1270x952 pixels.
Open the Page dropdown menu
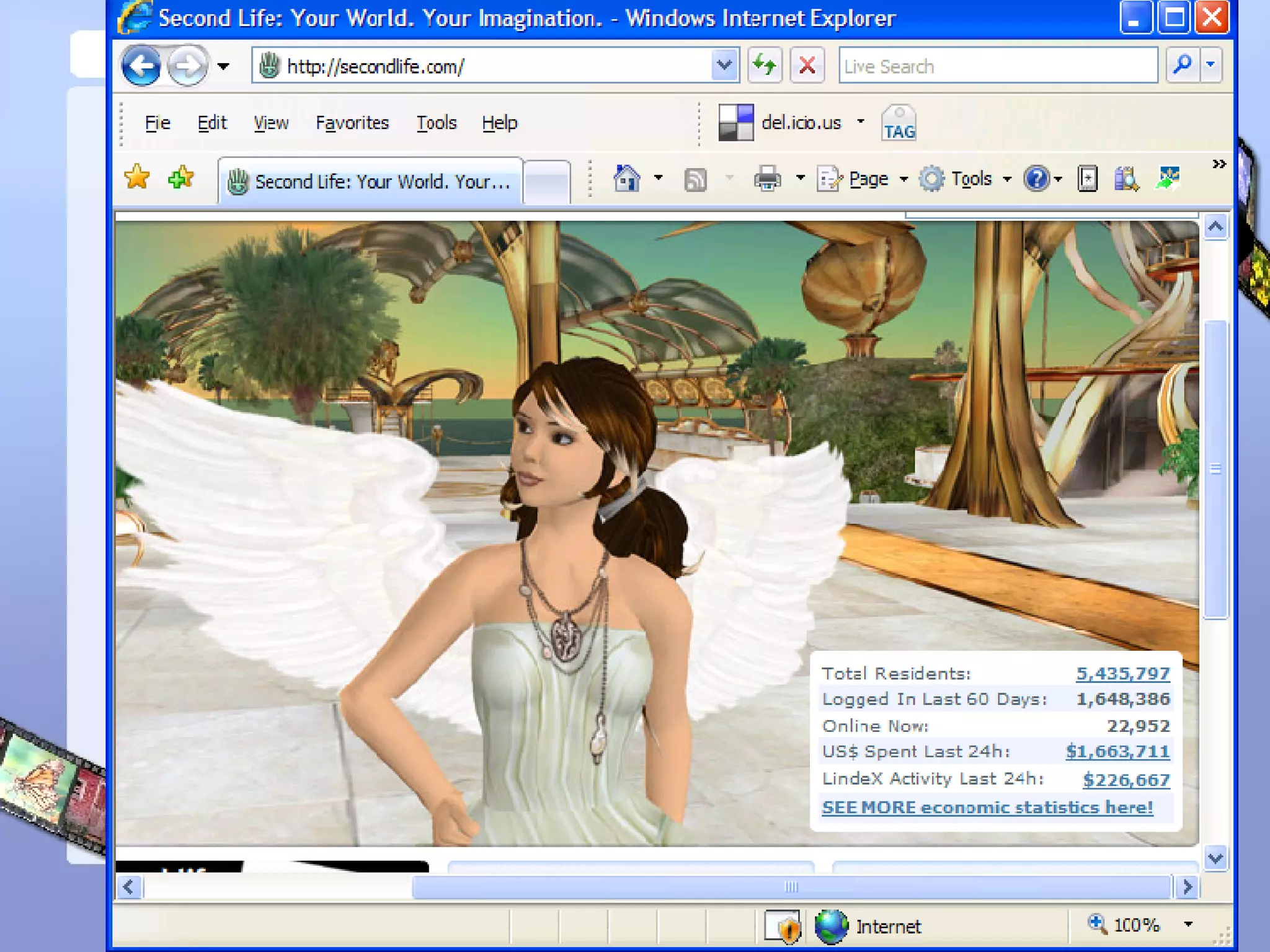(x=868, y=179)
